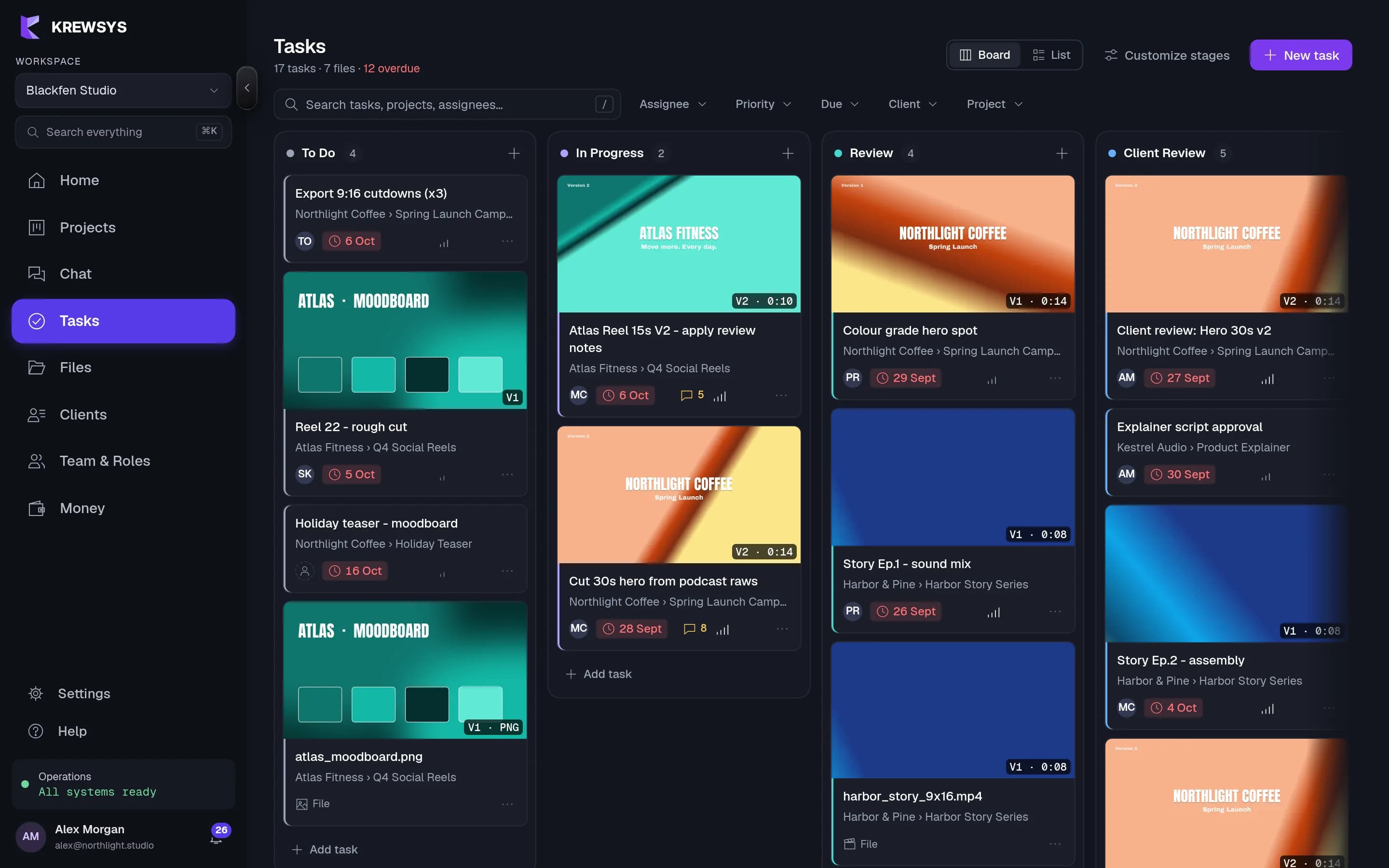This screenshot has height=868, width=1389.
Task: Add a card to the In Progress column
Action: click(x=788, y=153)
